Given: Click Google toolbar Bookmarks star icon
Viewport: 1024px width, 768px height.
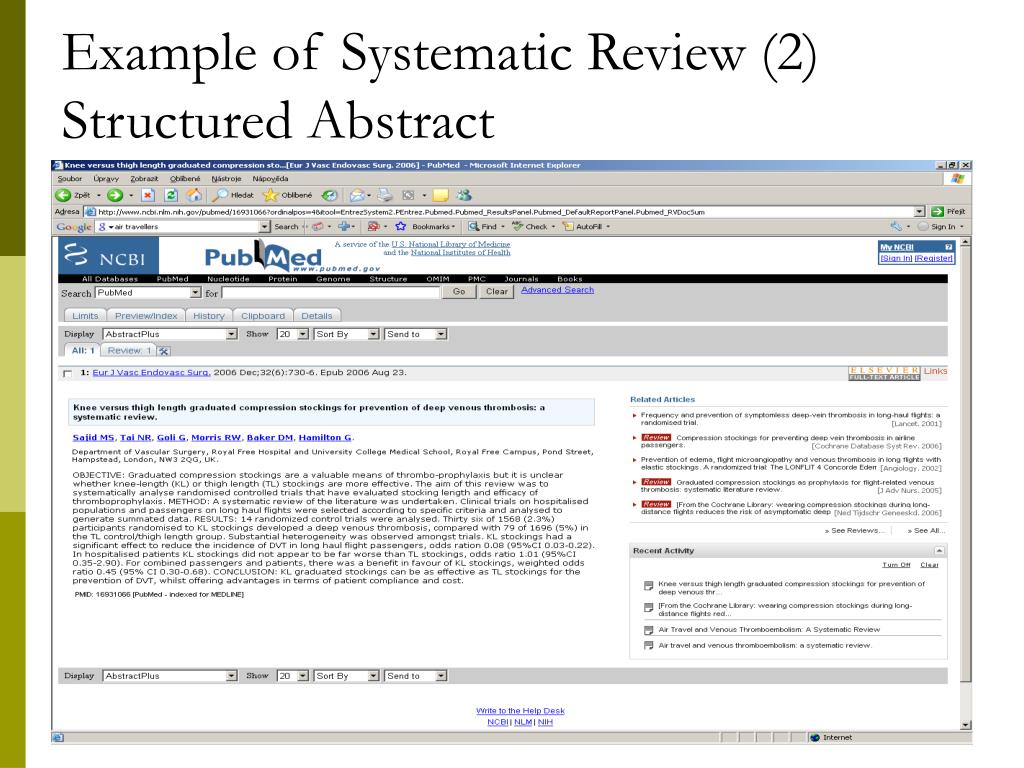Looking at the screenshot, I should (400, 227).
